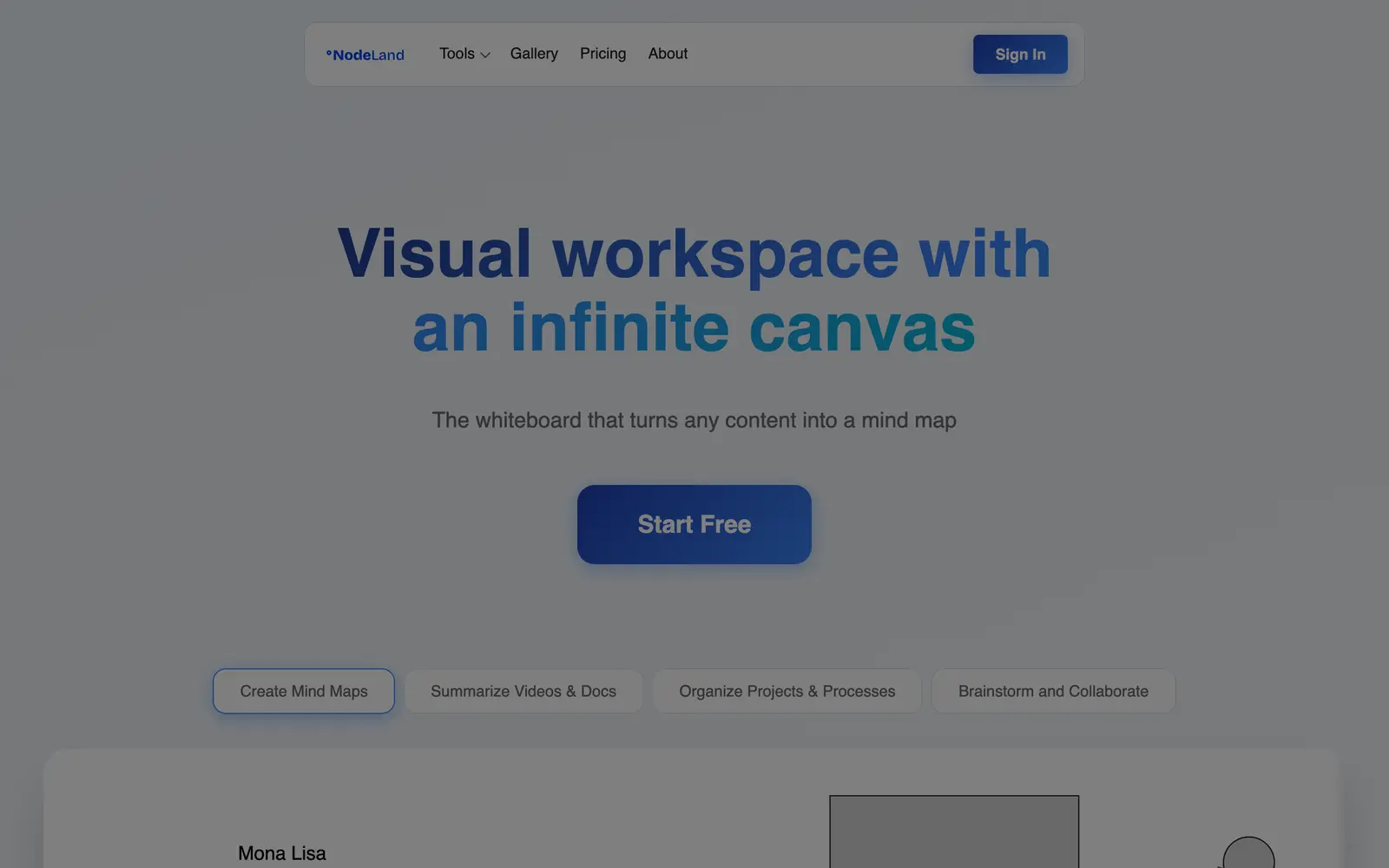The width and height of the screenshot is (1389, 868).
Task: Open the Gallery page
Action: (x=534, y=54)
